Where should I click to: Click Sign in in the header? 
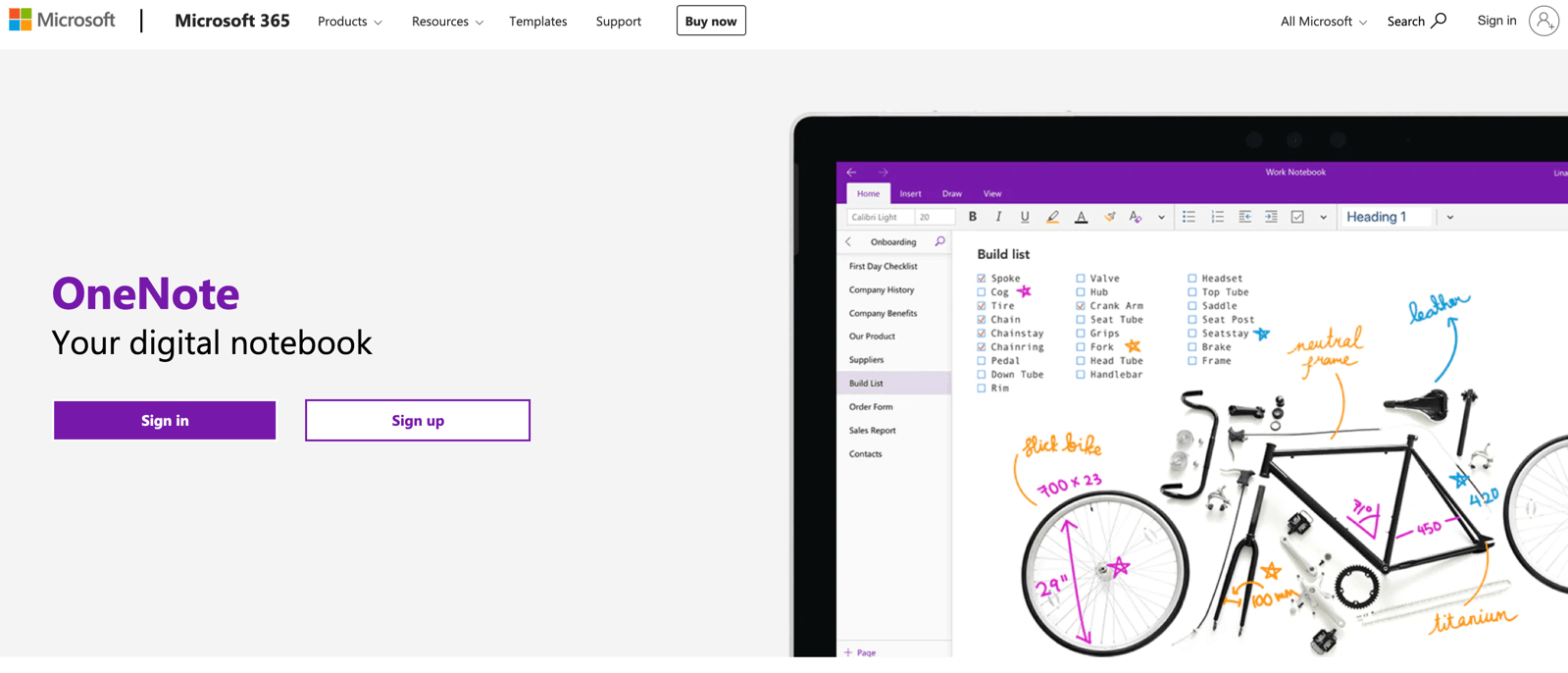(1496, 21)
